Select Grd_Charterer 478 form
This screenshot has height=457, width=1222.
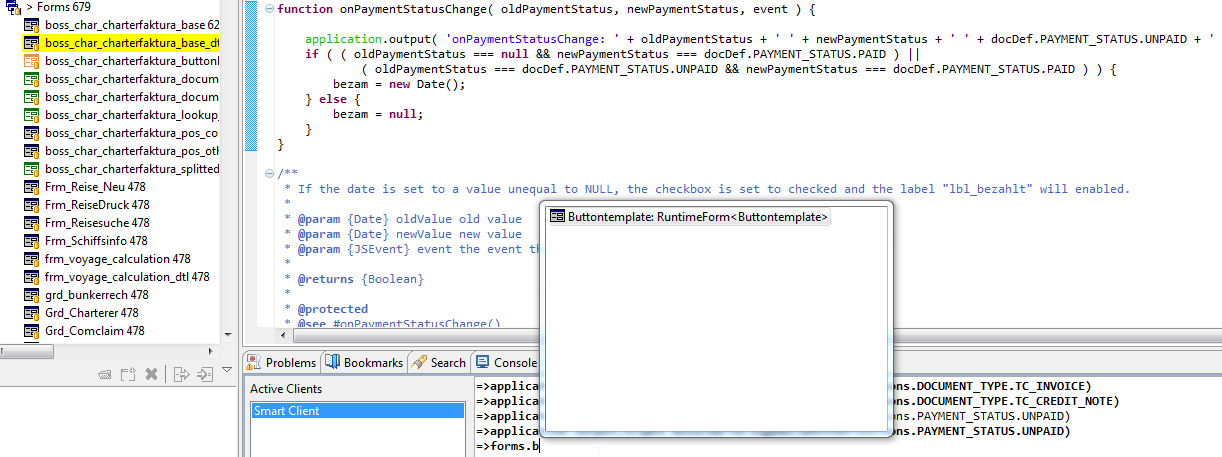click(94, 313)
